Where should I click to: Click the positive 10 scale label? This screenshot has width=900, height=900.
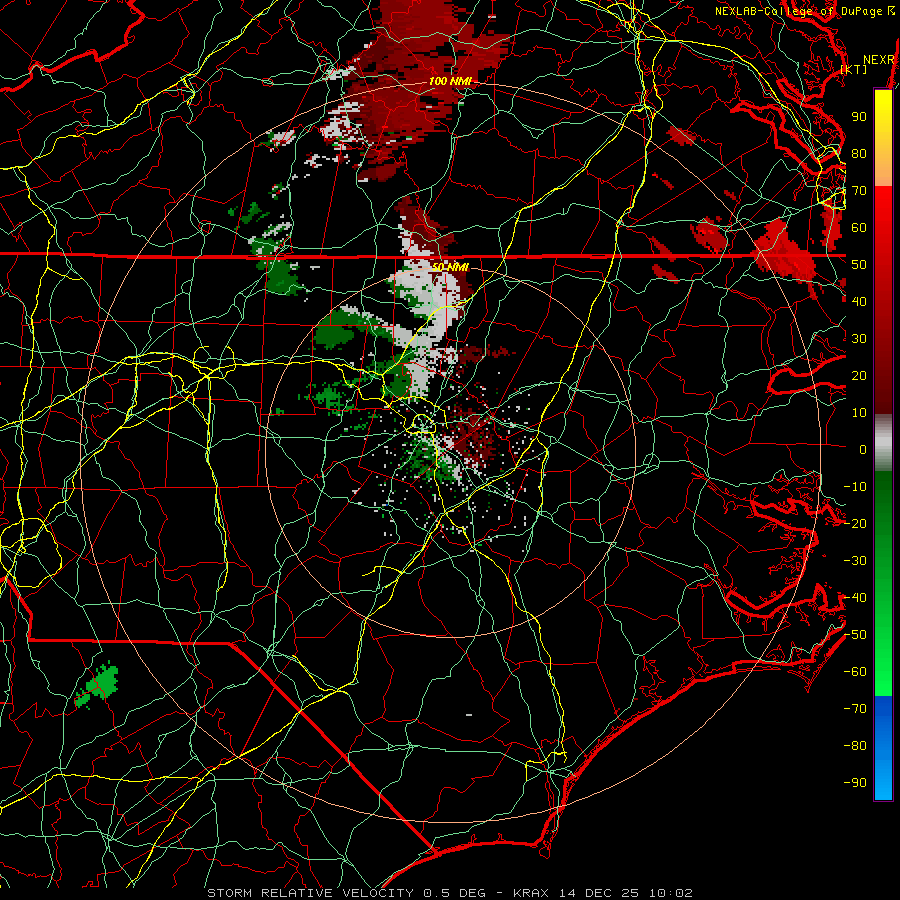[x=859, y=413]
